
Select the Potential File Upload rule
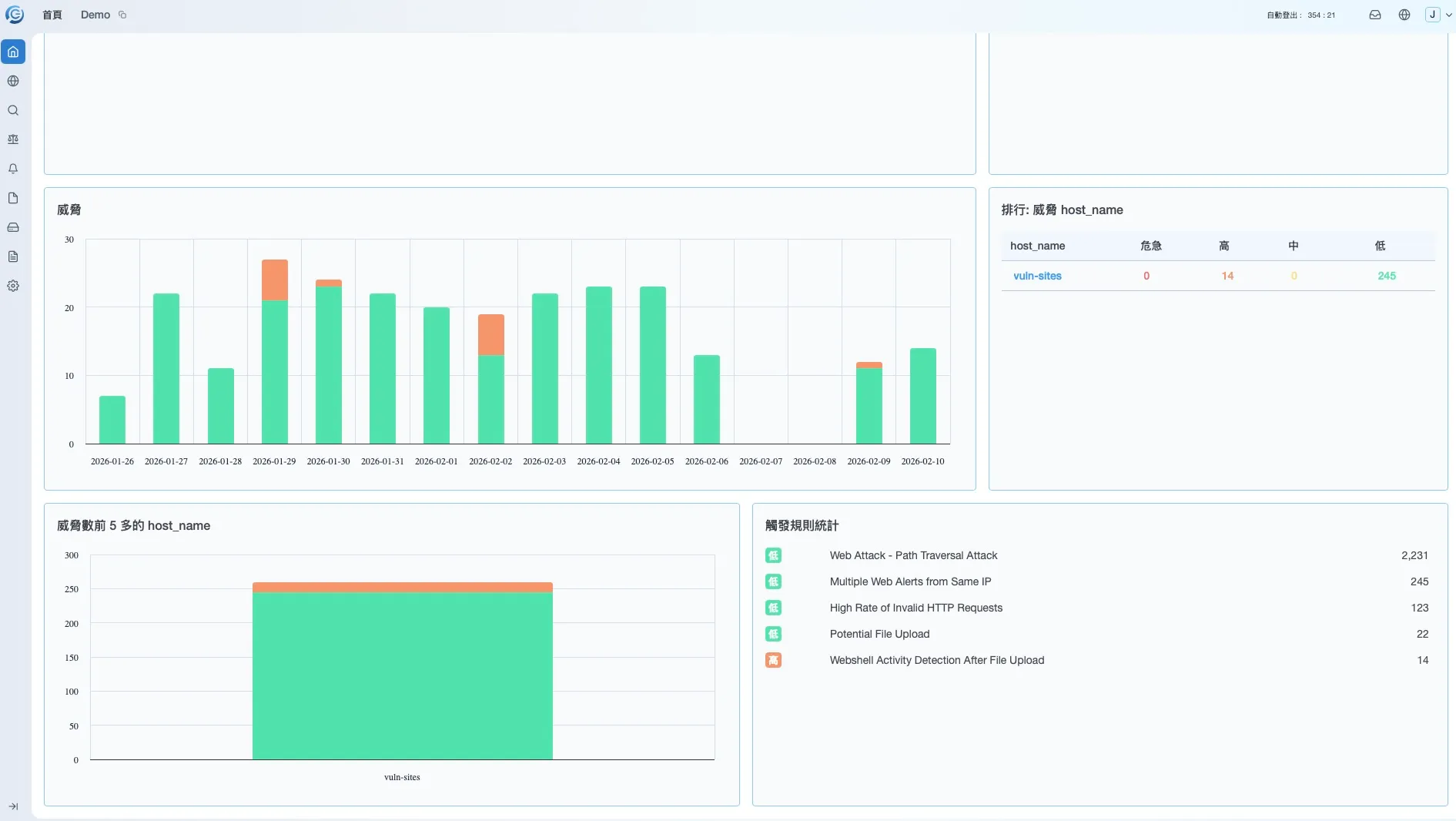pyautogui.click(x=879, y=634)
